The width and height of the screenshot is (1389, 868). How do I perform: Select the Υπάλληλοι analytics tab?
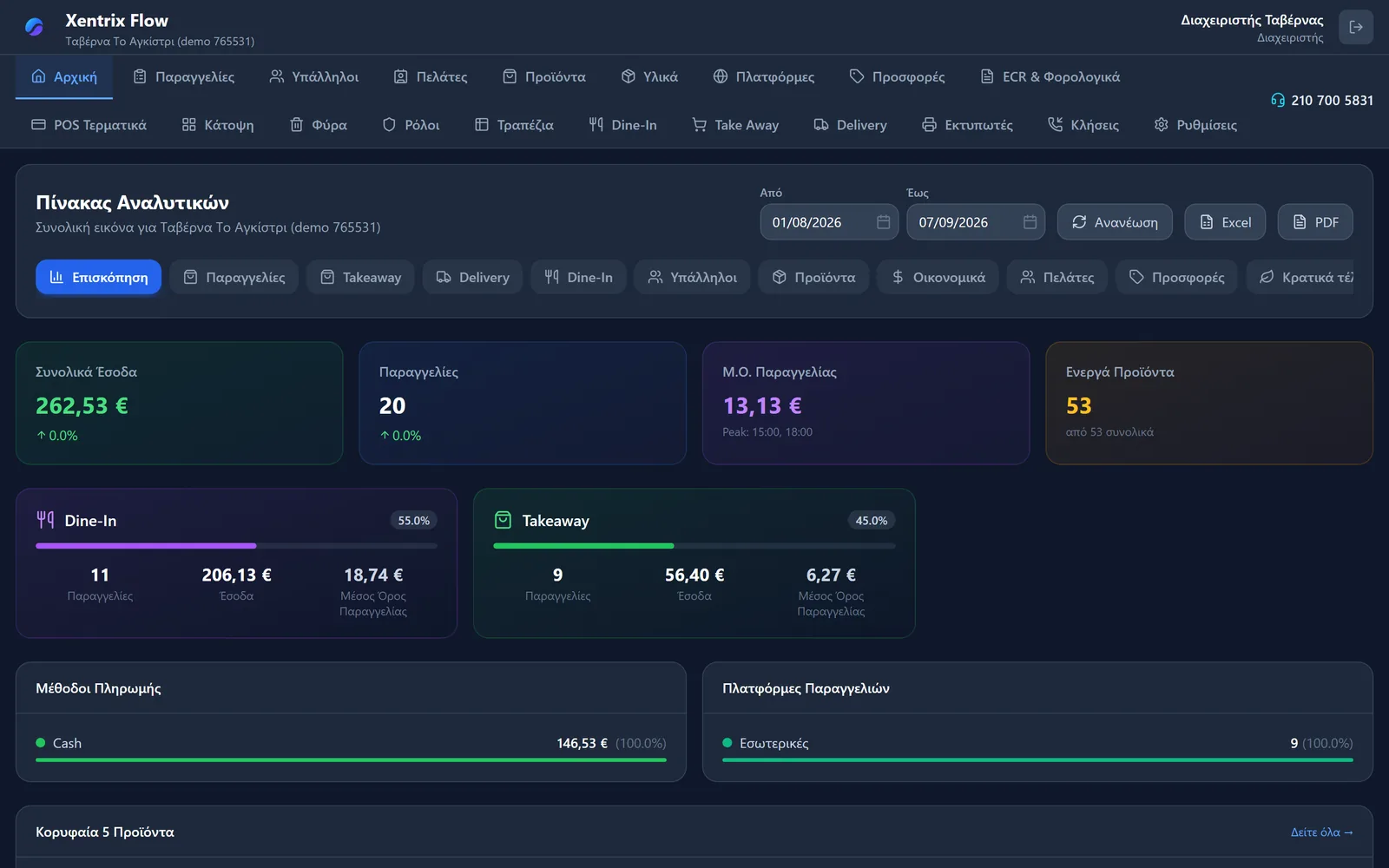(x=692, y=277)
